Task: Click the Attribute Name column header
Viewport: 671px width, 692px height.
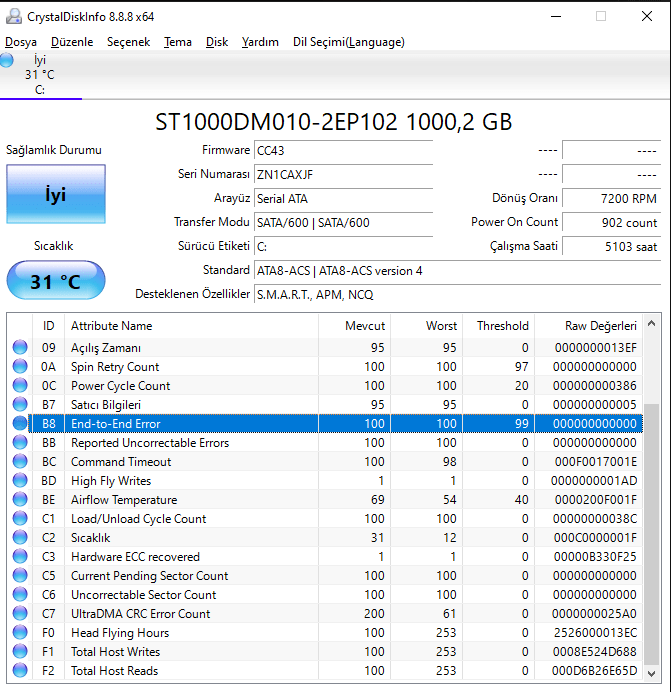Action: 191,326
